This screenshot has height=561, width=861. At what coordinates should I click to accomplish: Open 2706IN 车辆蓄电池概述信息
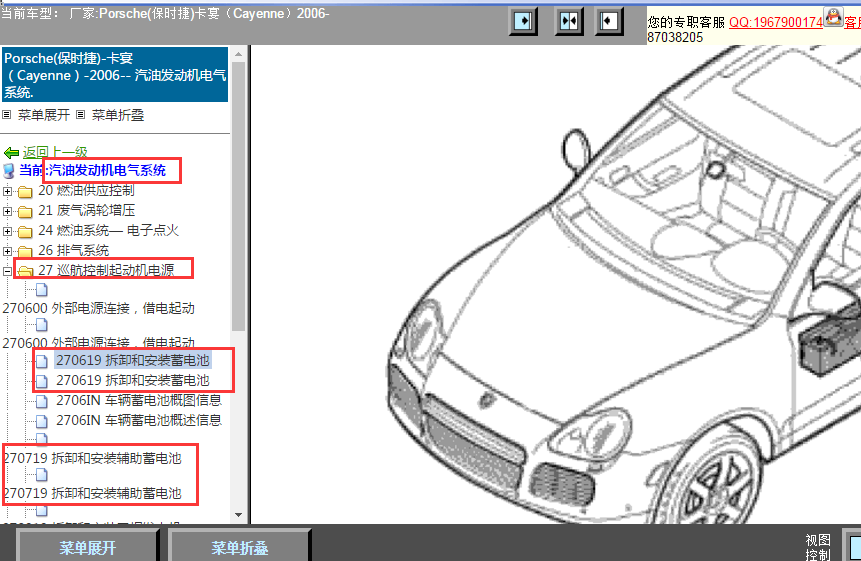(139, 420)
